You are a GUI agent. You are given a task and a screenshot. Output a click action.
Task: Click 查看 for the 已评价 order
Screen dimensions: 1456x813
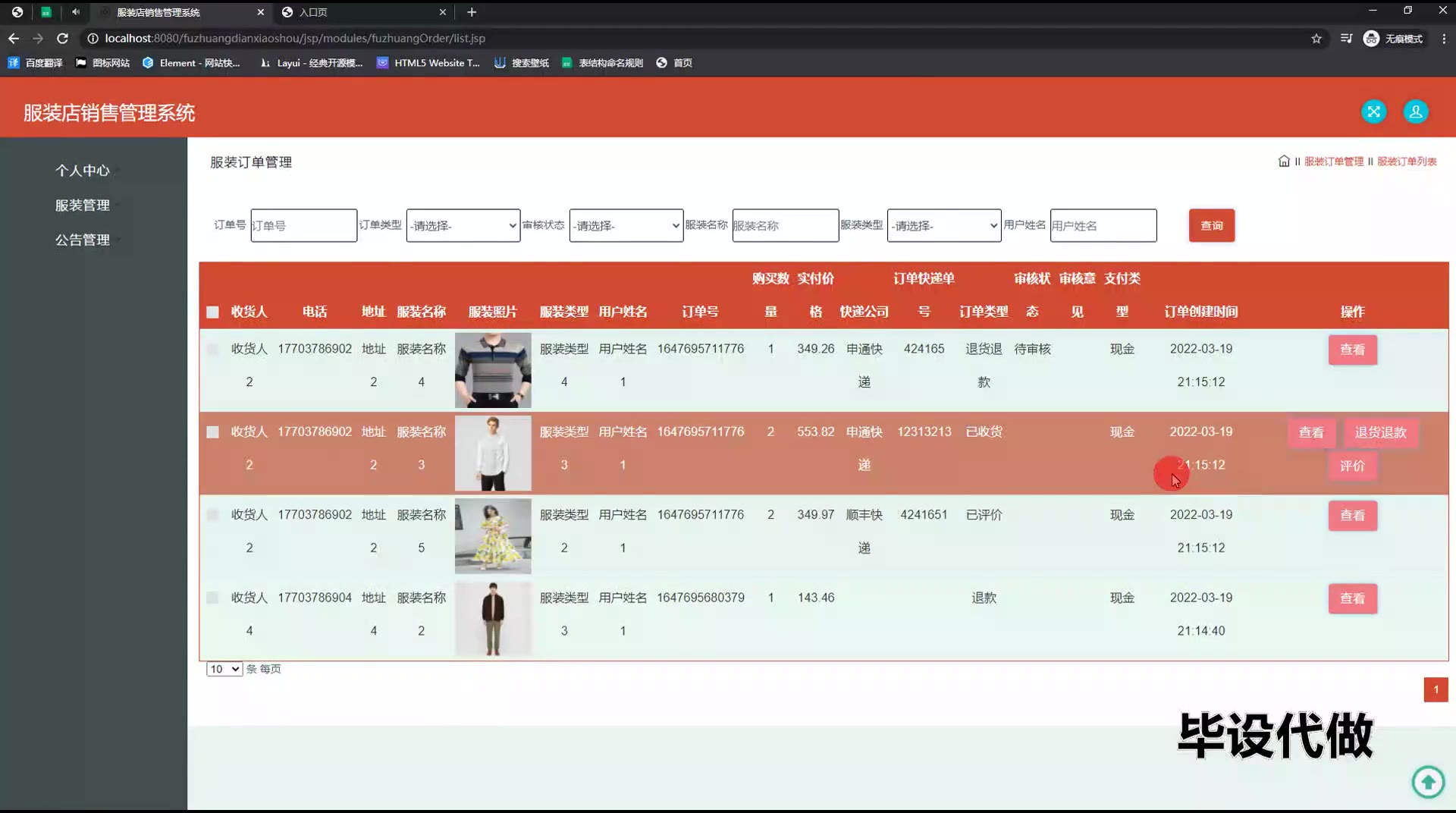[x=1352, y=515]
